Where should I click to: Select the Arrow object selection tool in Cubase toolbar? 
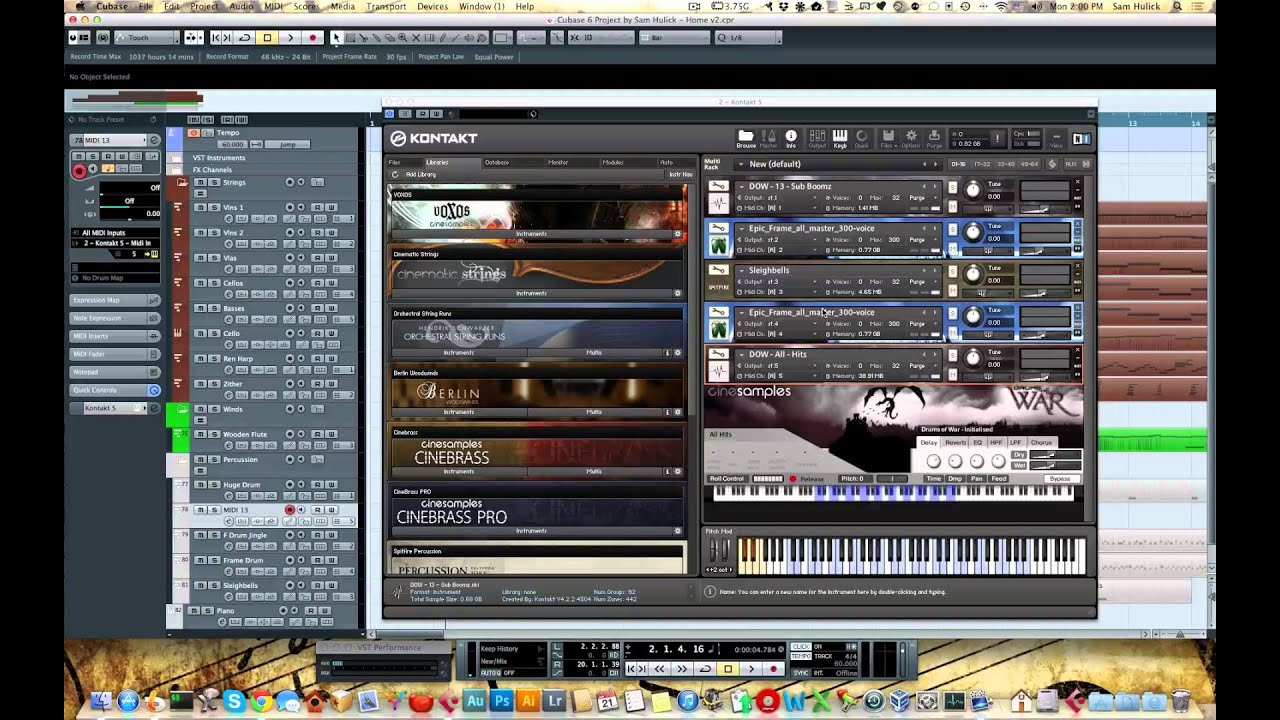point(336,38)
